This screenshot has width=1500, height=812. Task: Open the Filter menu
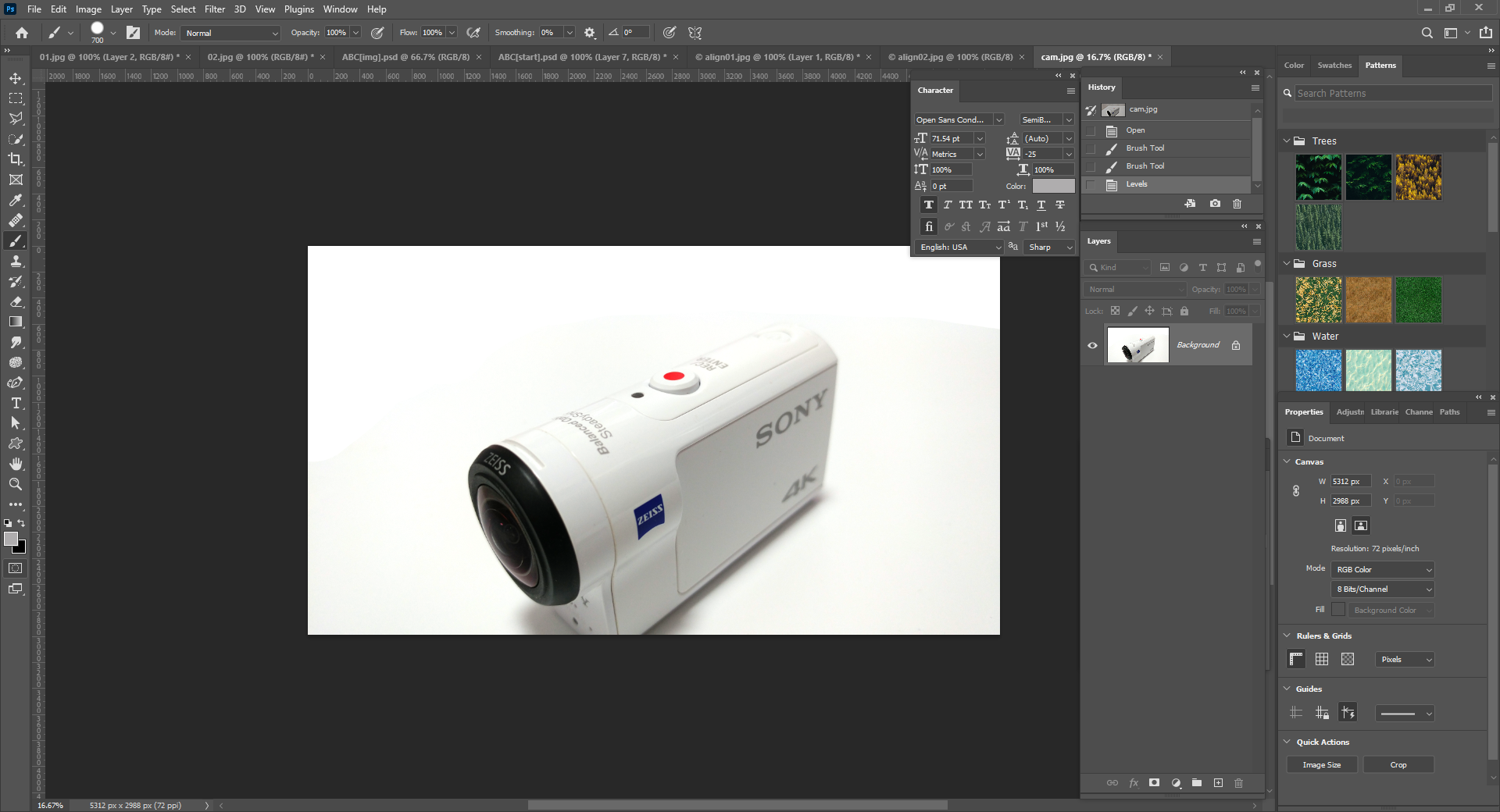215,9
